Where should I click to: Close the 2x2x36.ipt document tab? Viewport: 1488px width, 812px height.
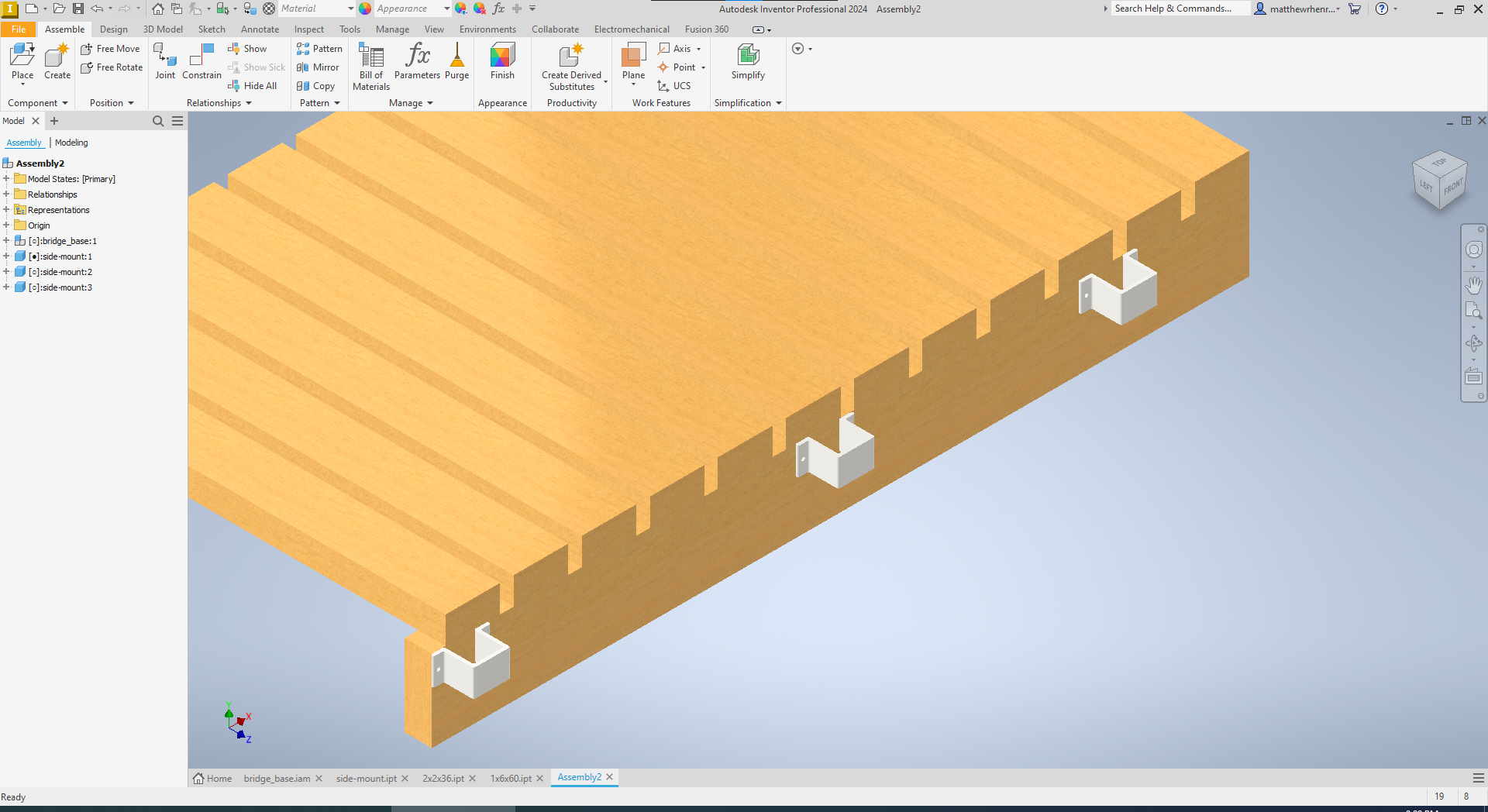(x=473, y=779)
